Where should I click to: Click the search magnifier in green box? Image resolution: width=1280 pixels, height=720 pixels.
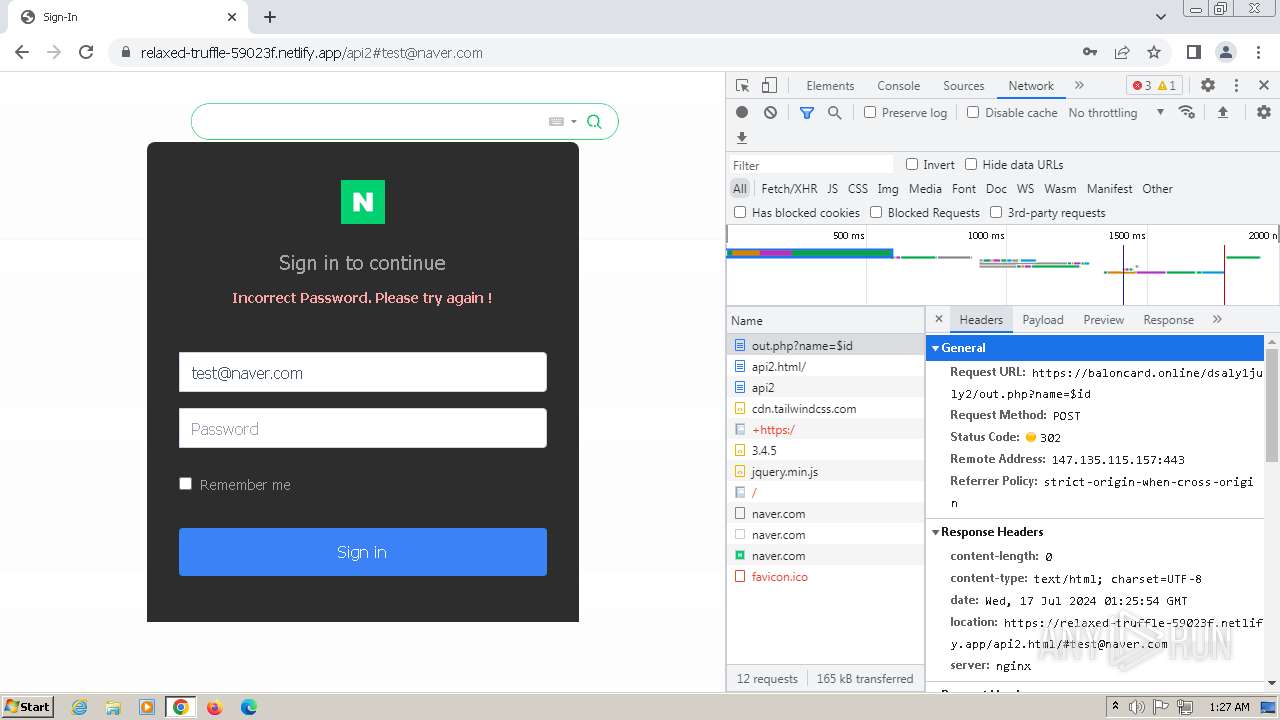594,122
